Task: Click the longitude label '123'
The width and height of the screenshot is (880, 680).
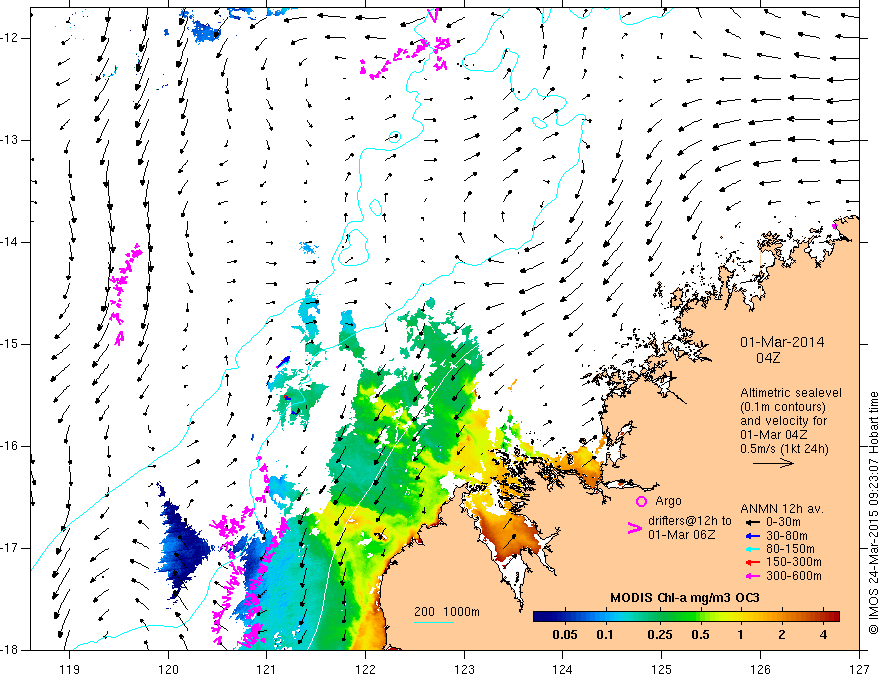Action: point(464,669)
